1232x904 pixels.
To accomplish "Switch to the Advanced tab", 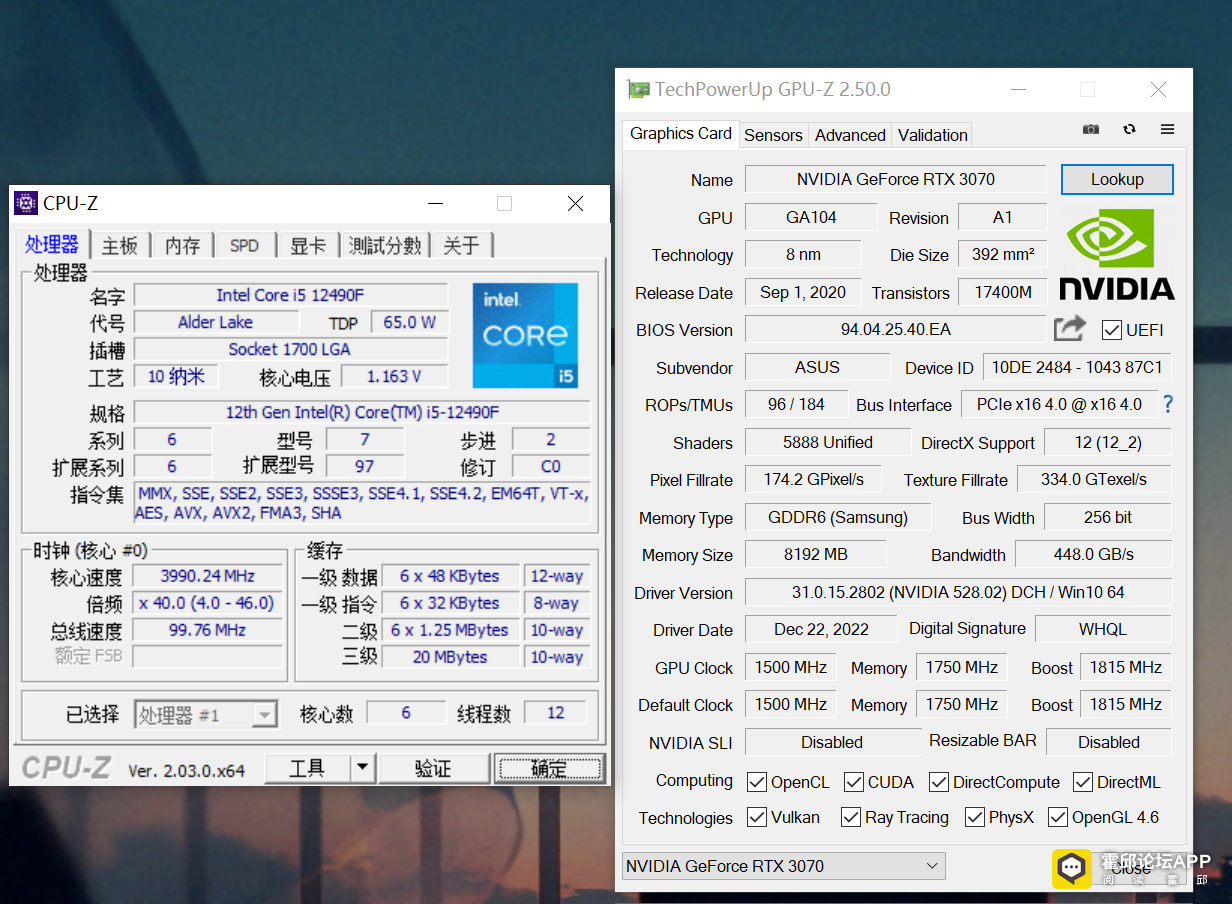I will point(850,135).
